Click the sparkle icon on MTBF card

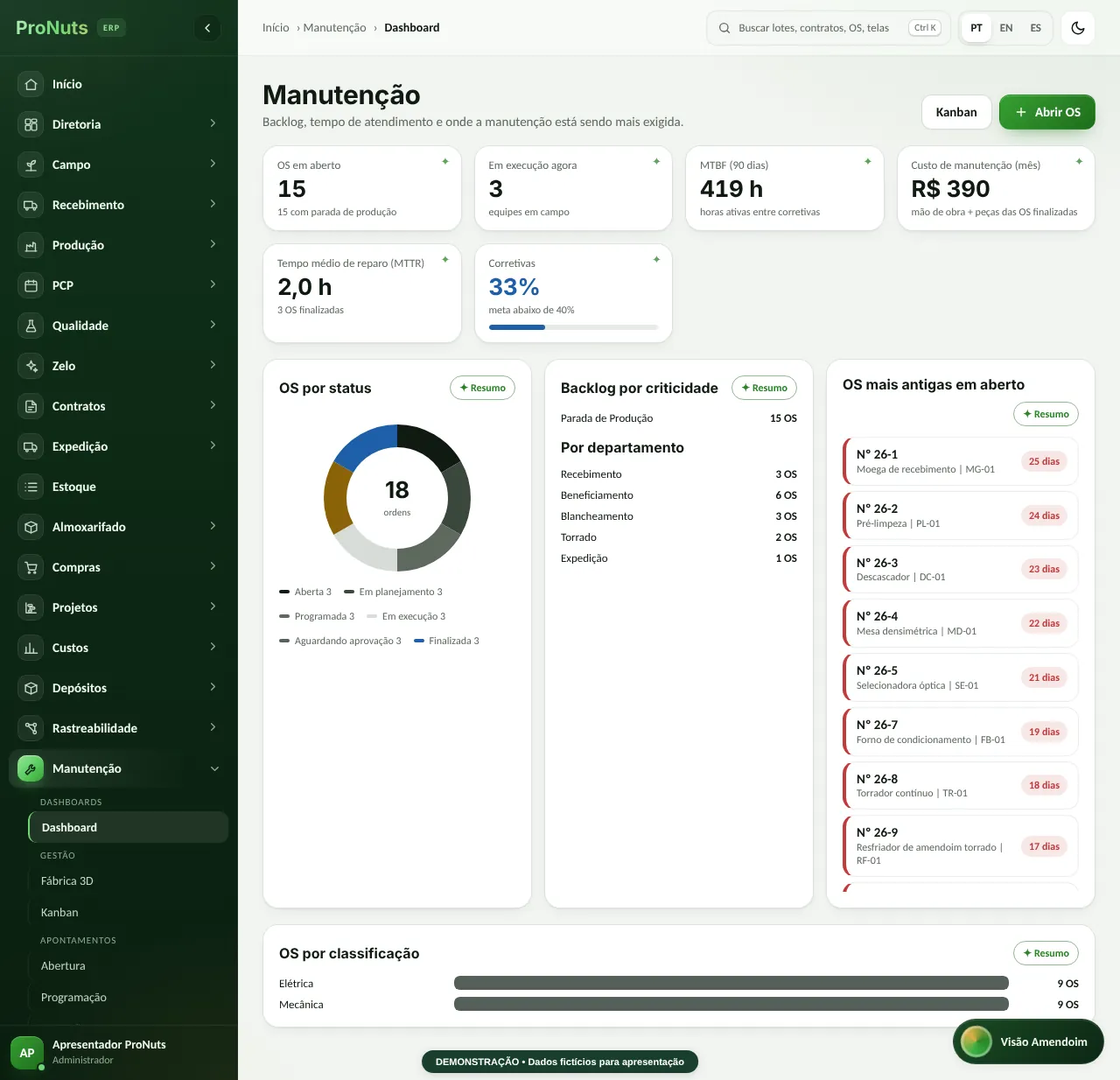pos(868,161)
